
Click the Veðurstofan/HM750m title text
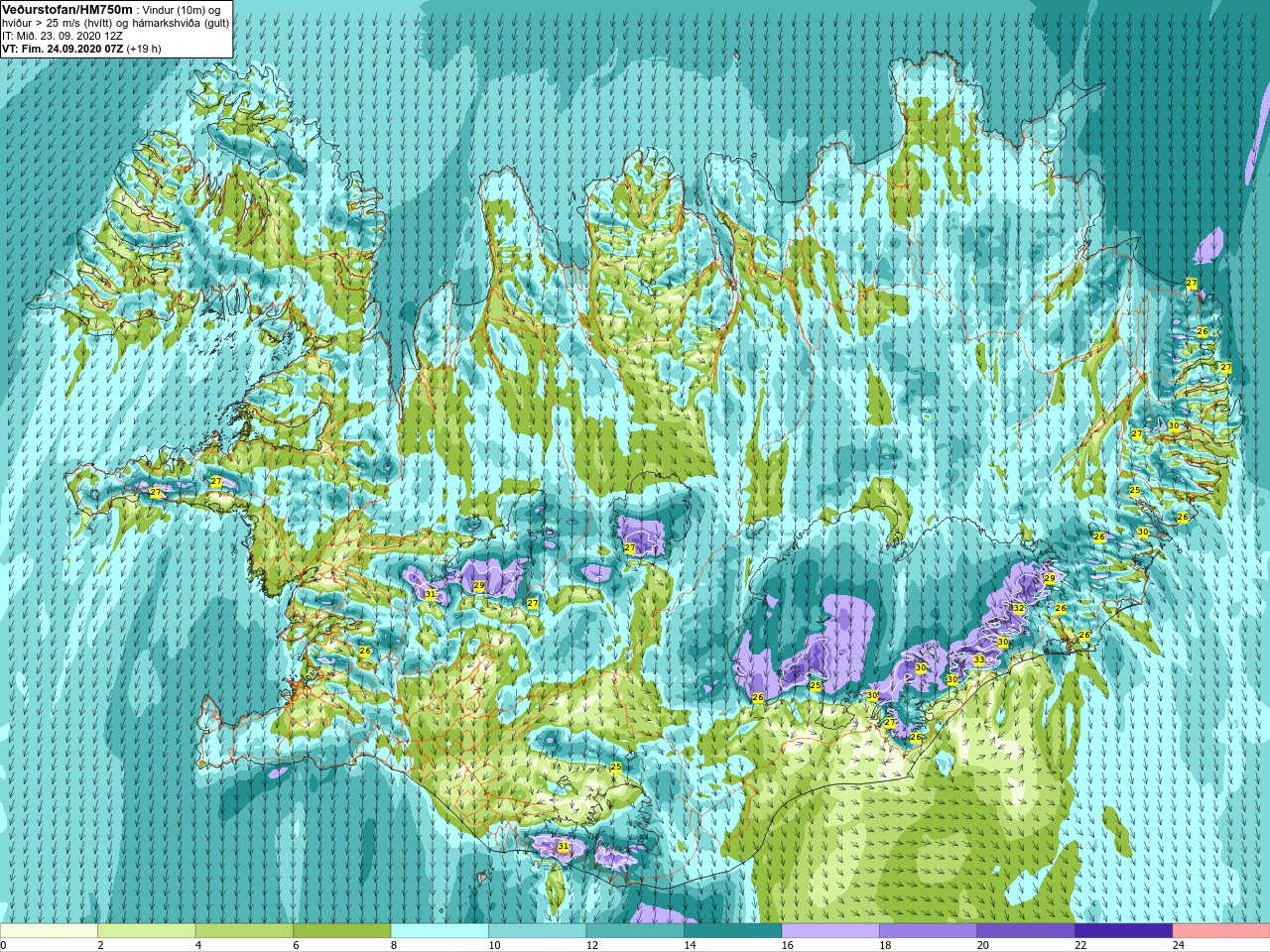(66, 9)
